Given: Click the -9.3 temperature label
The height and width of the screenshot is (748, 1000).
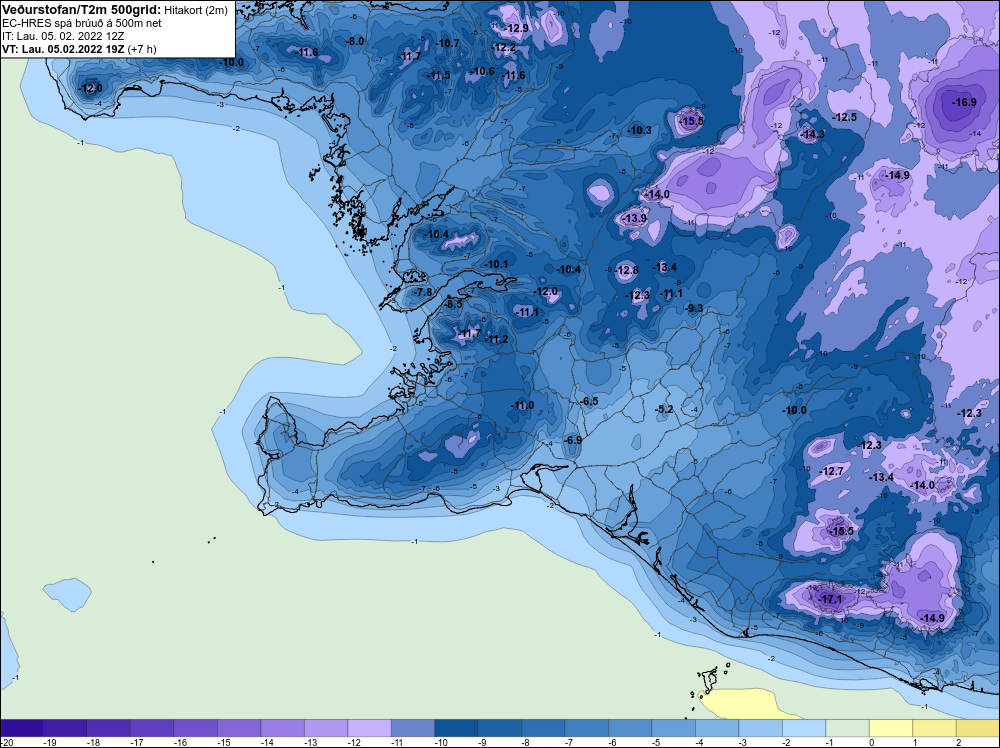Looking at the screenshot, I should pyautogui.click(x=694, y=308).
